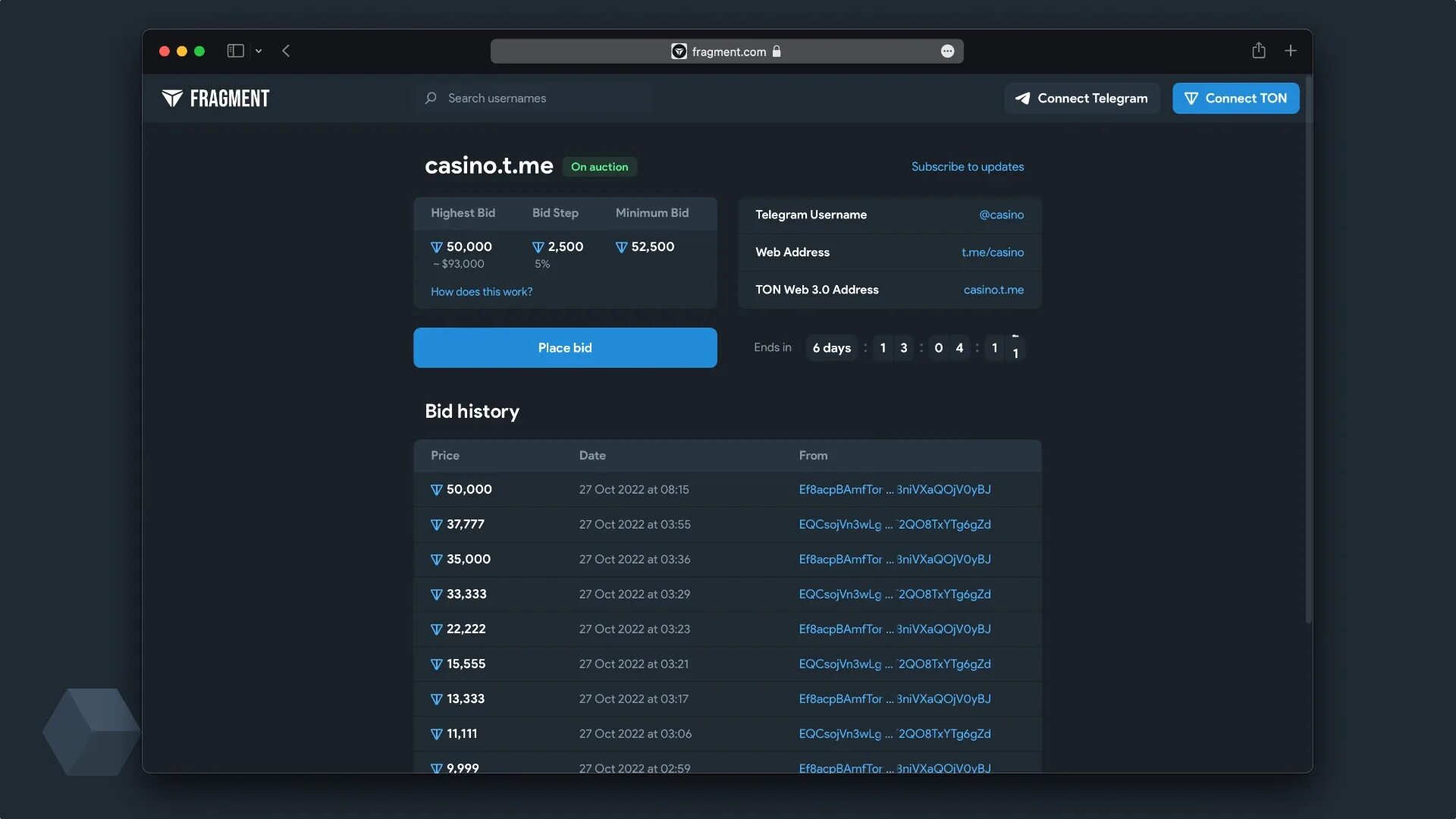This screenshot has width=1456, height=819.
Task: Toggle the Safari sidebar icon
Action: click(235, 51)
